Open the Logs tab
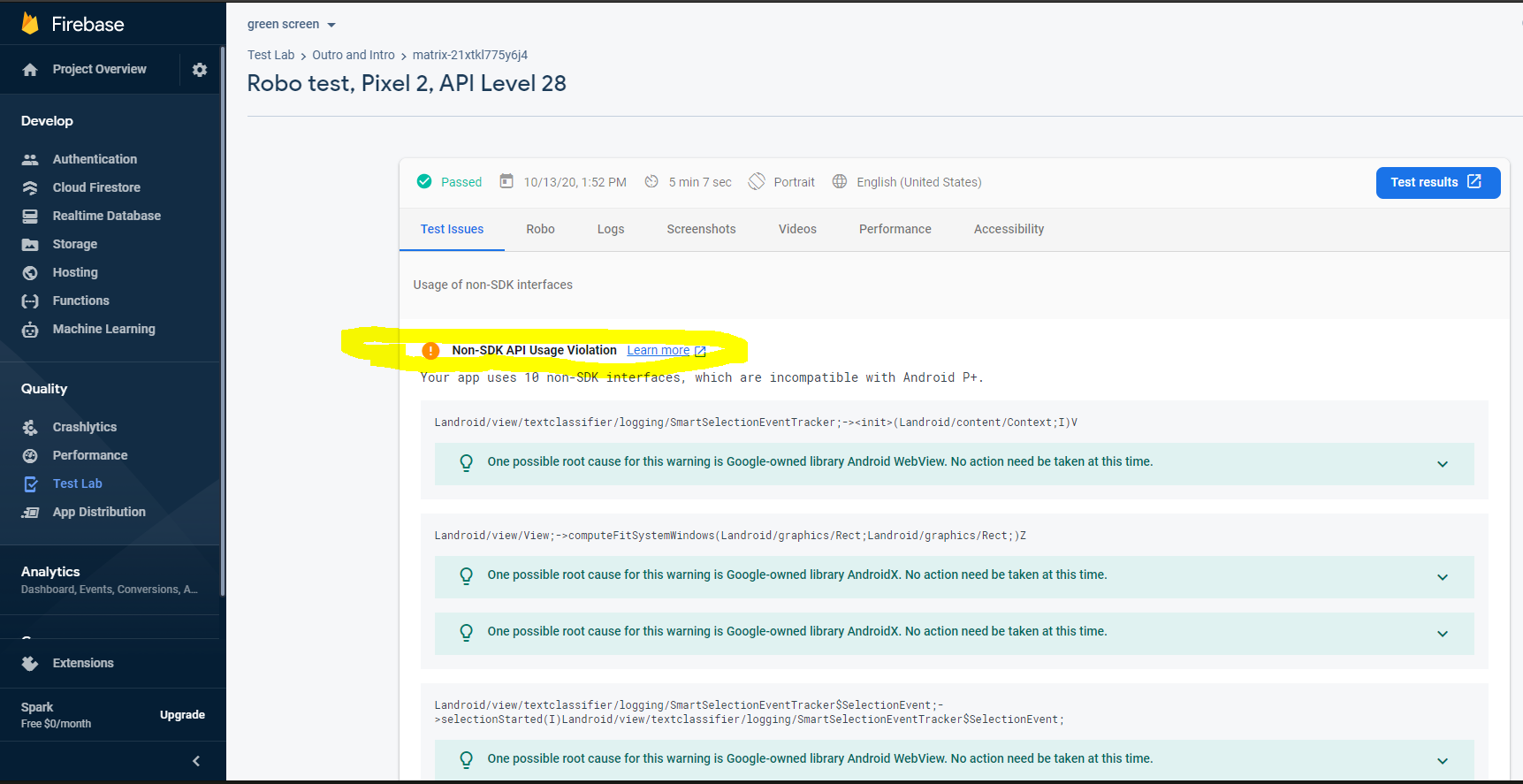1523x784 pixels. [x=611, y=229]
